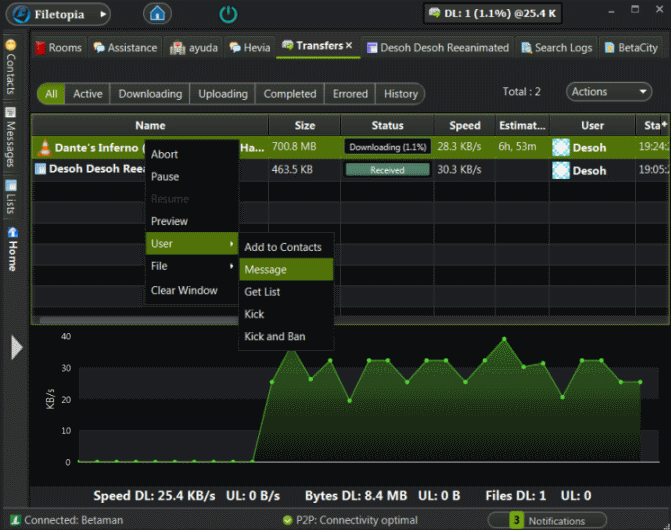
Task: Choose Abort from the context menu
Action: pos(192,154)
